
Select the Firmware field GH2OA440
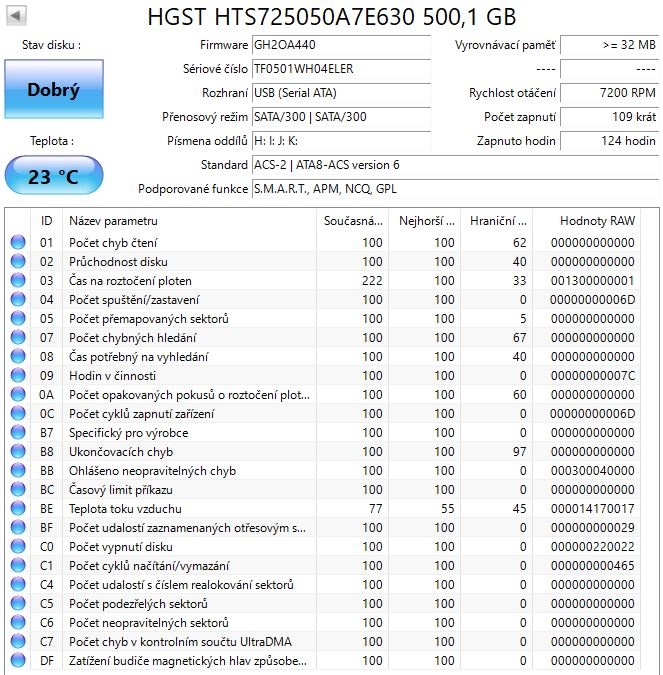click(341, 45)
